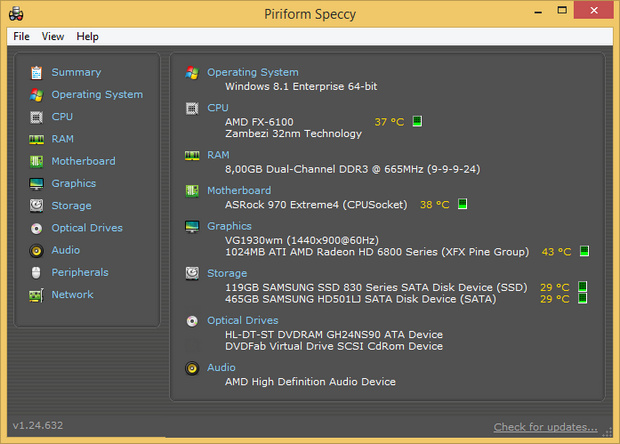Open the Storage heading link in summary
Screen dimensions: 620x444
227,273
